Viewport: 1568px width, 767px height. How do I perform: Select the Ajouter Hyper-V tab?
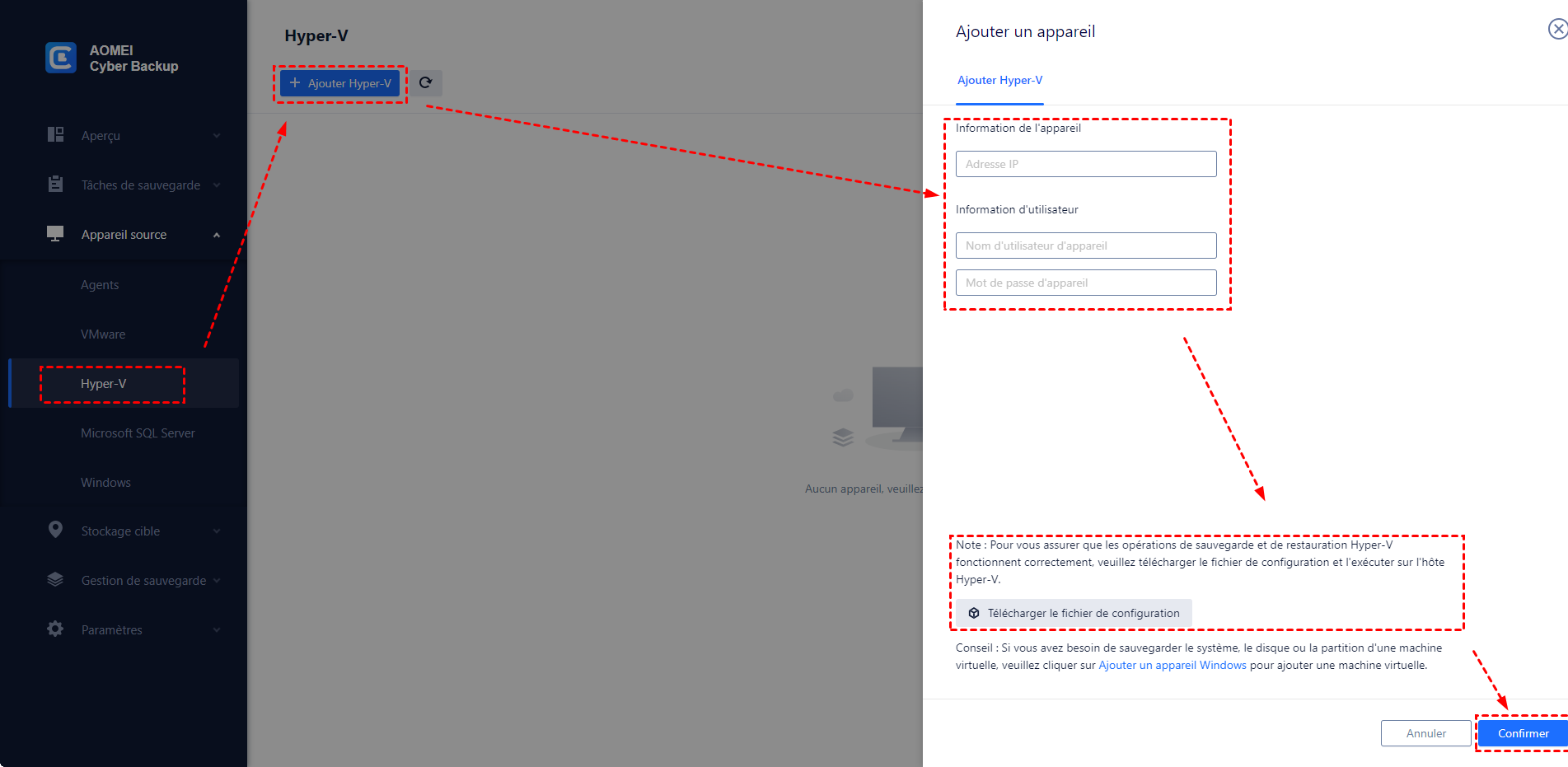[999, 81]
